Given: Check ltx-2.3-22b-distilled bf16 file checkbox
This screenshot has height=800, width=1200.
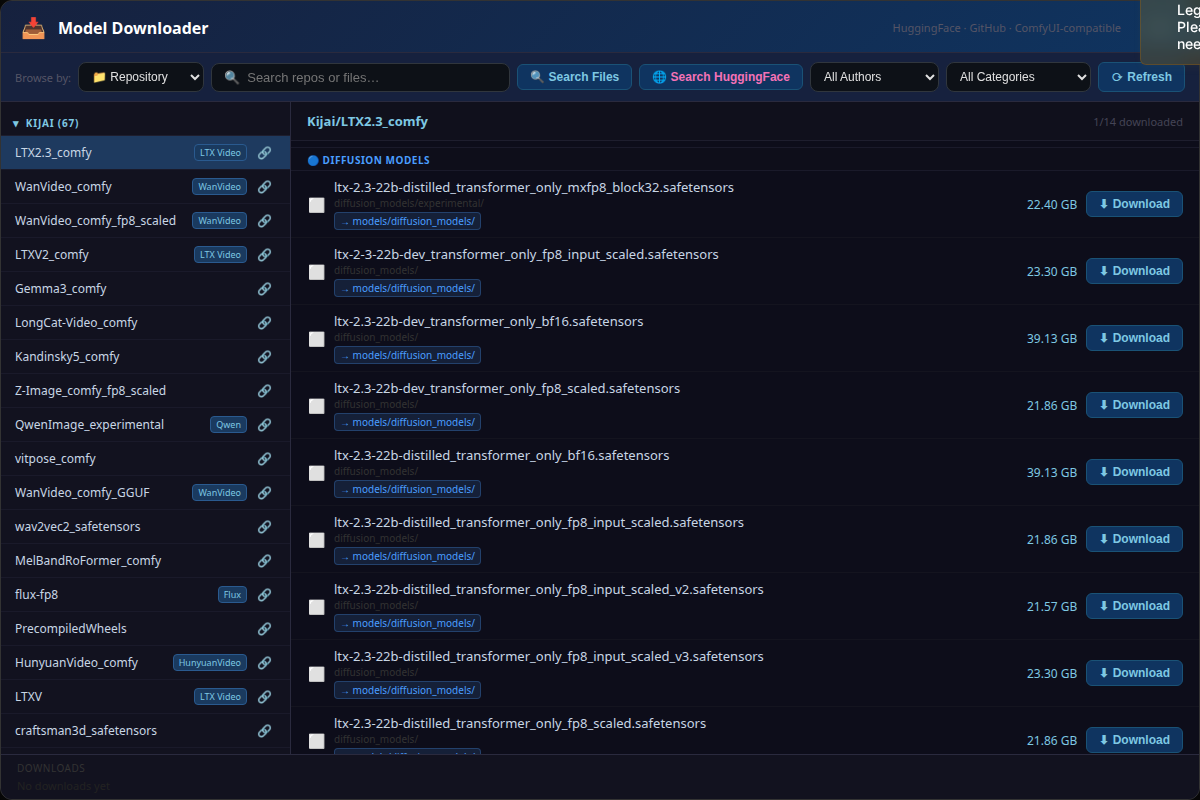Looking at the screenshot, I should (316, 473).
